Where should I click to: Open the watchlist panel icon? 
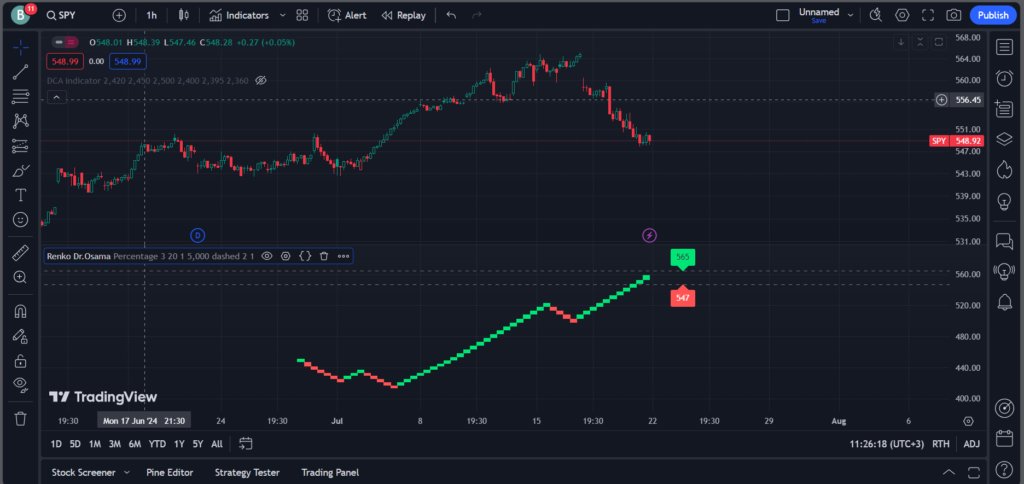point(1004,47)
